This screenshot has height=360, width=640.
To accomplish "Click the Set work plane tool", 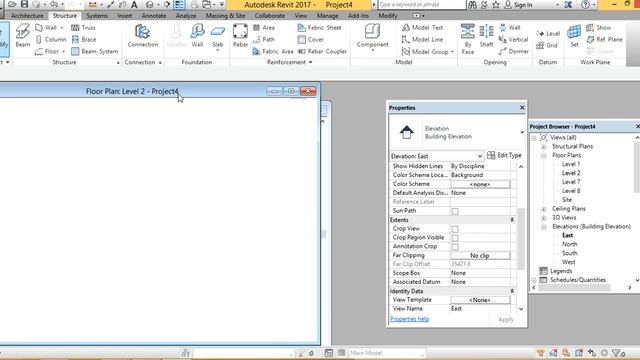I will (574, 36).
